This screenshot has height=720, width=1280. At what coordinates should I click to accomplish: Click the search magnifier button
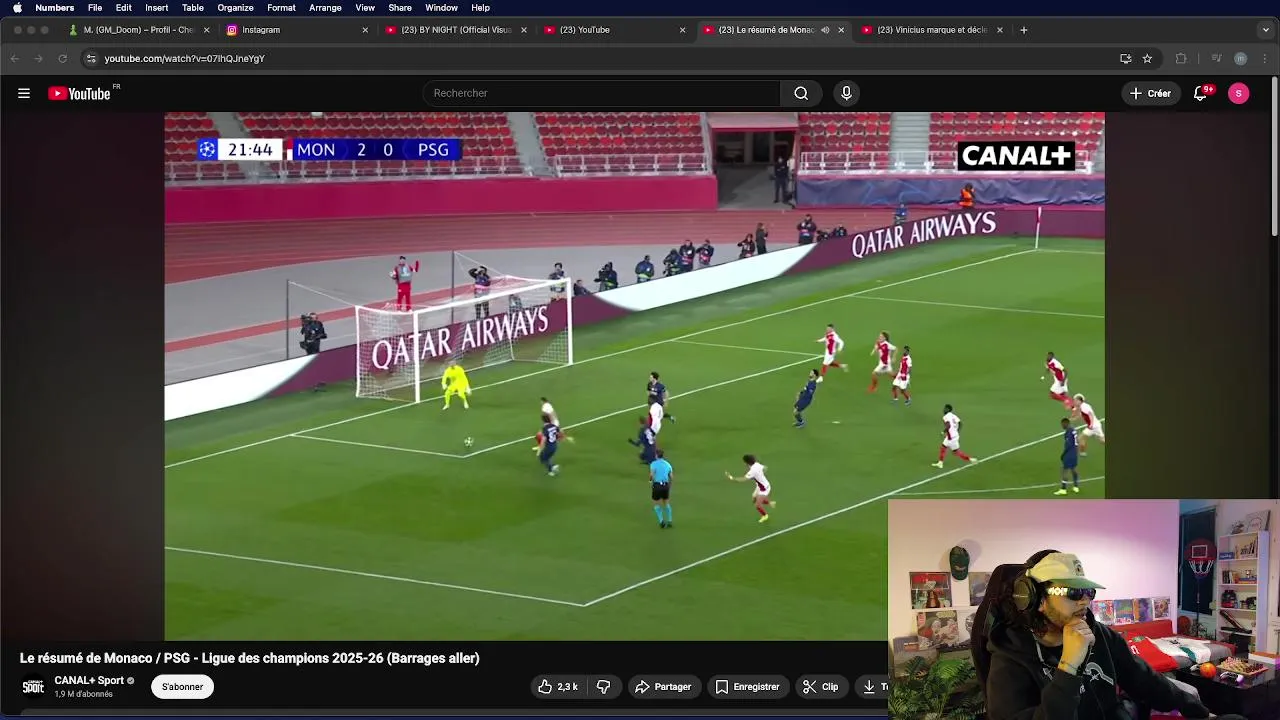pyautogui.click(x=801, y=93)
